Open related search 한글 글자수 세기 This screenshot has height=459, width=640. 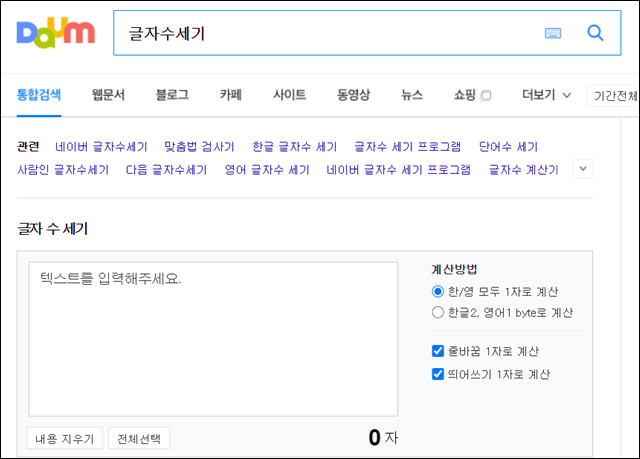pyautogui.click(x=295, y=146)
